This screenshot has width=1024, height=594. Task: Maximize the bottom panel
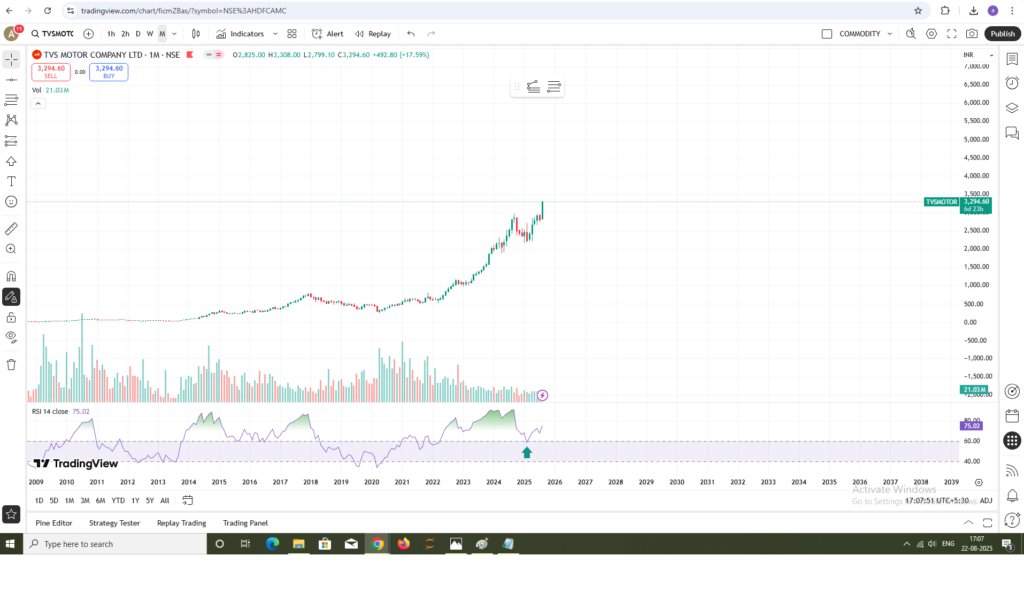click(x=987, y=523)
